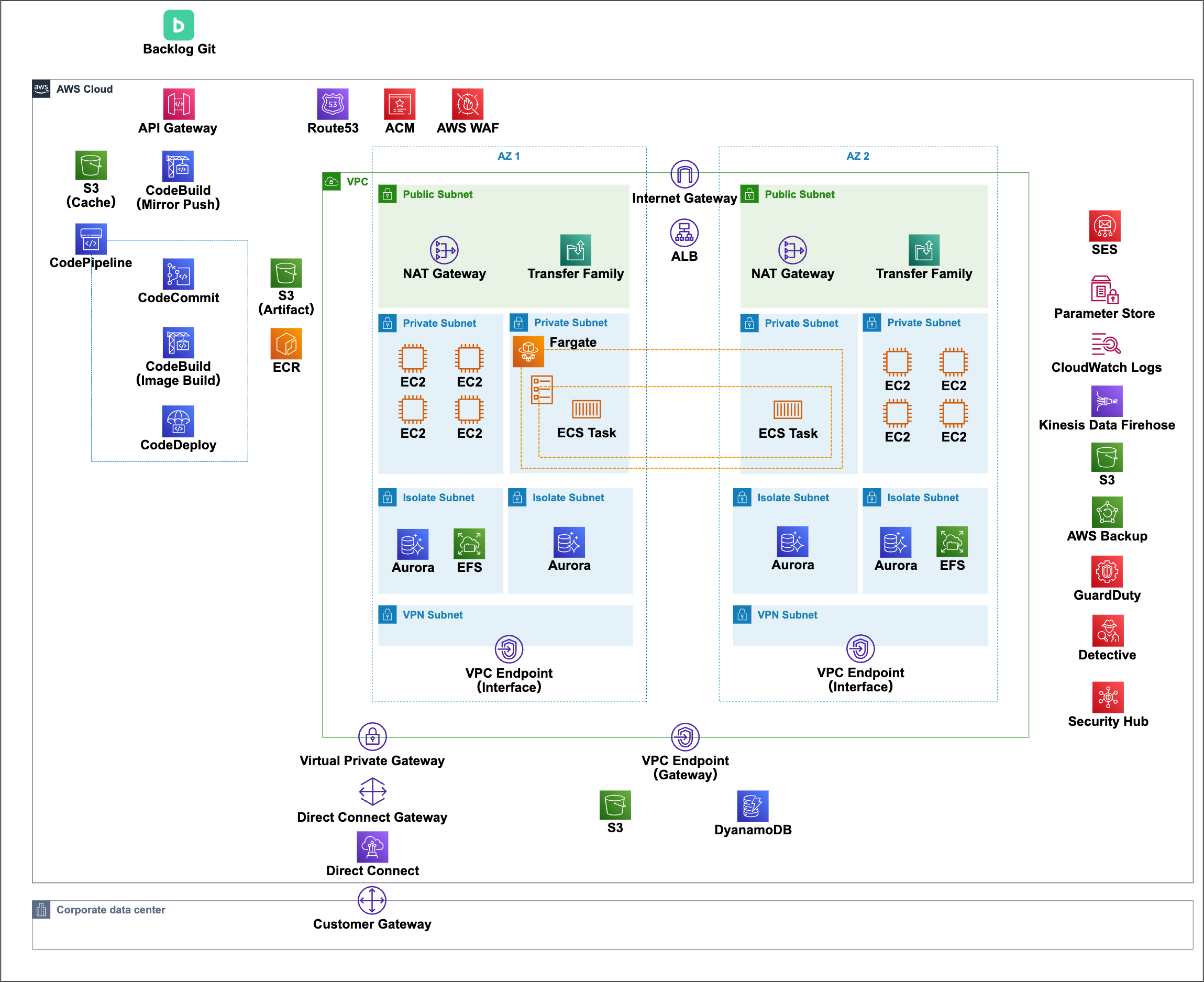Click the Fargate icon
Screen dimensions: 1204x982
click(528, 351)
